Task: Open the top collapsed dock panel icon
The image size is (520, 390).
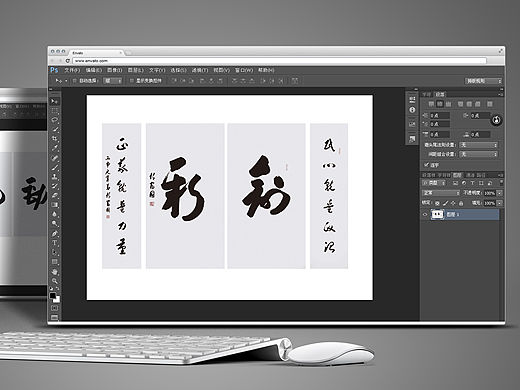Action: click(412, 99)
